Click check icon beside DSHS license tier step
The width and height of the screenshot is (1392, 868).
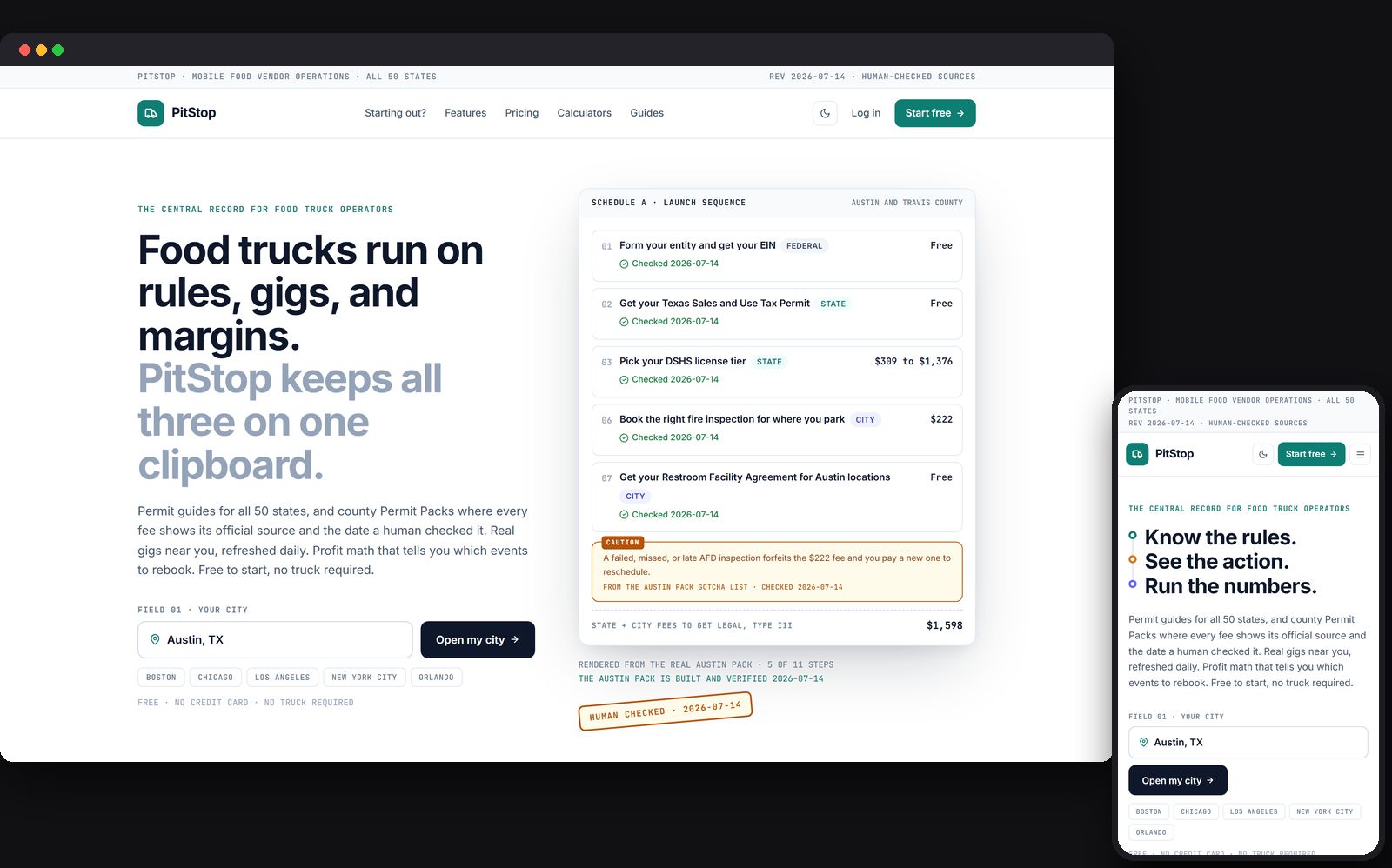point(624,380)
